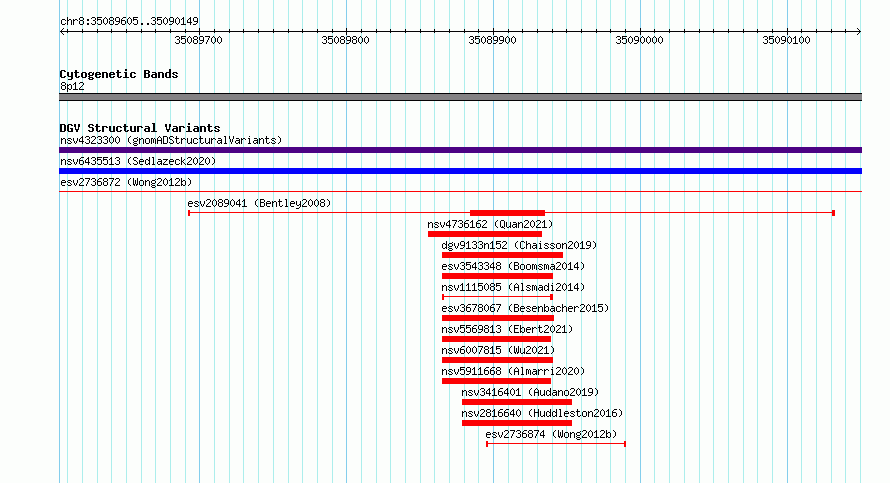Select the blue nsv6435513 variant bar
Image resolution: width=890 pixels, height=483 pixels.
point(460,171)
